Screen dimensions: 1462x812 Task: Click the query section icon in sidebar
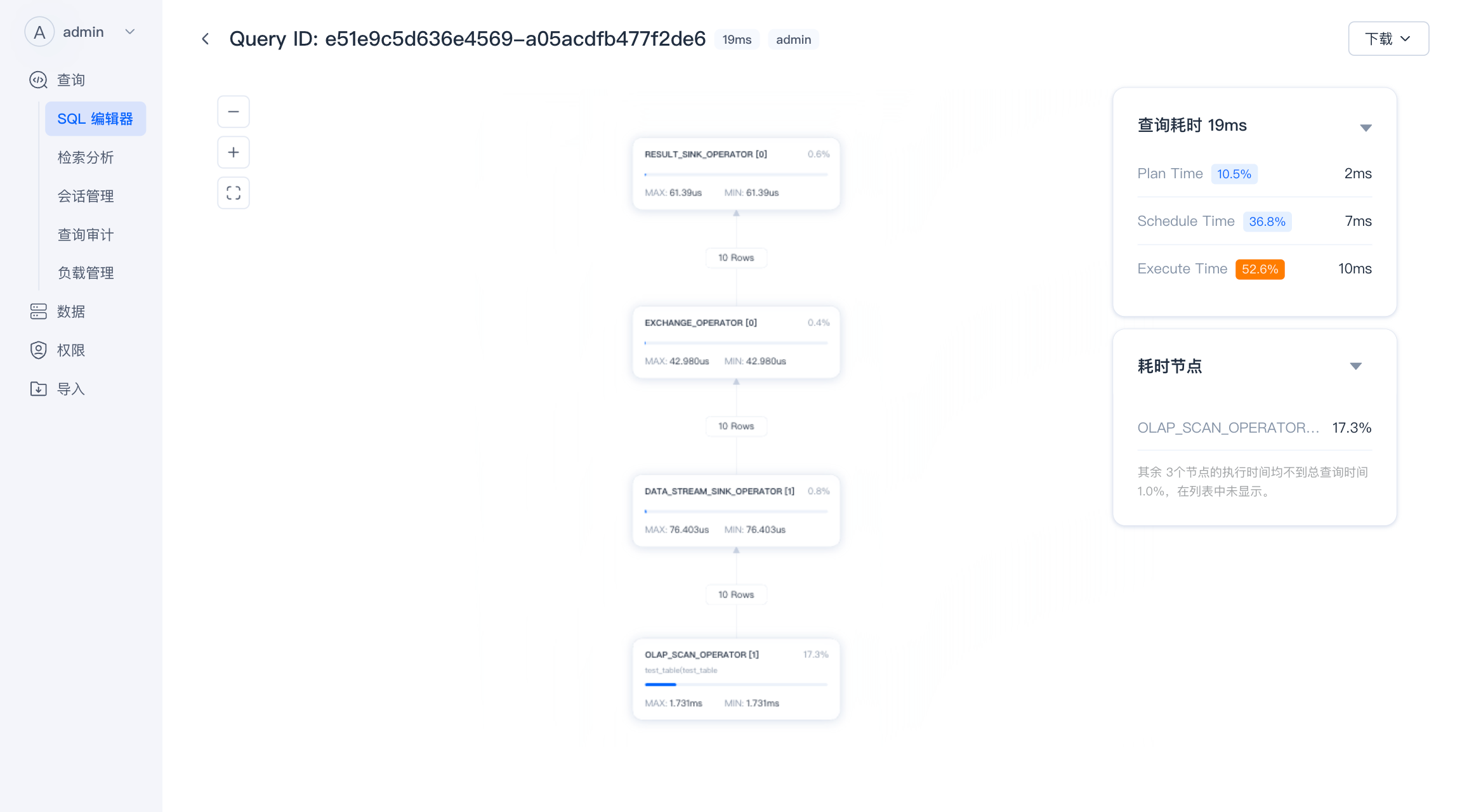pyautogui.click(x=39, y=80)
